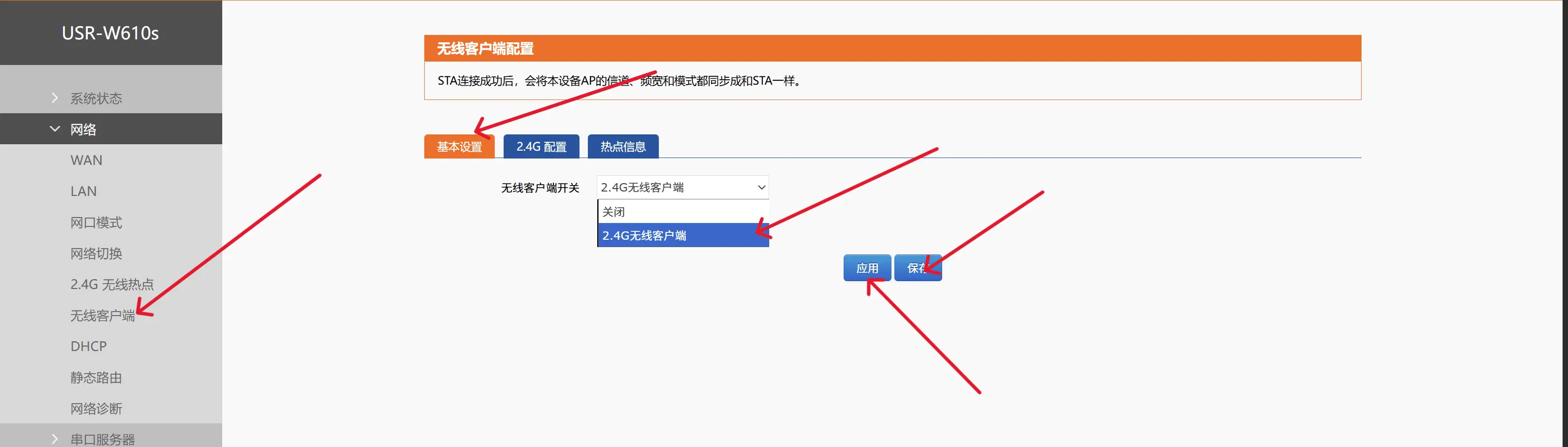Click the 保存 button
Viewport: 1568px width, 447px height.
[918, 268]
